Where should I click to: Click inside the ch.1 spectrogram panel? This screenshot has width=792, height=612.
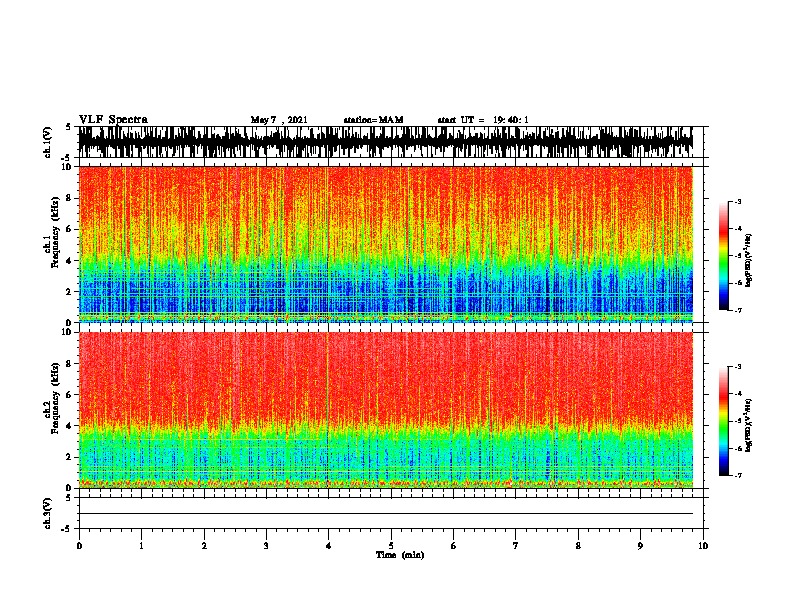(386, 244)
